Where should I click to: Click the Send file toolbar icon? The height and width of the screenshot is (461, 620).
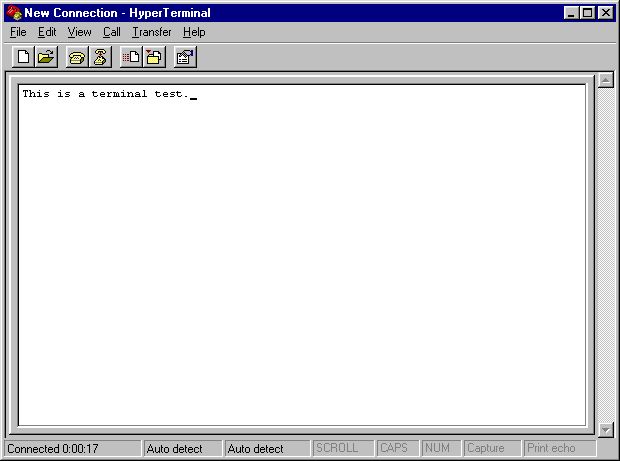[131, 57]
